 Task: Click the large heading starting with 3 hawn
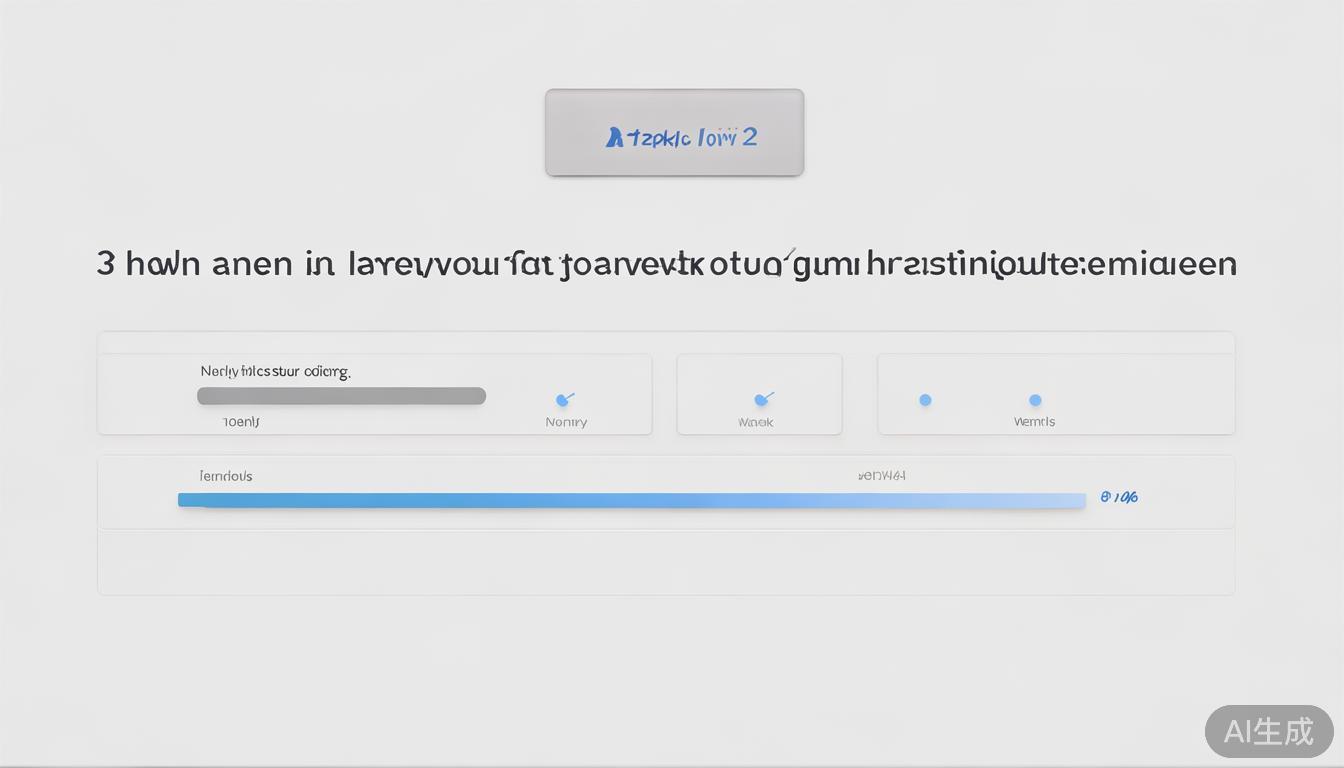click(x=666, y=264)
